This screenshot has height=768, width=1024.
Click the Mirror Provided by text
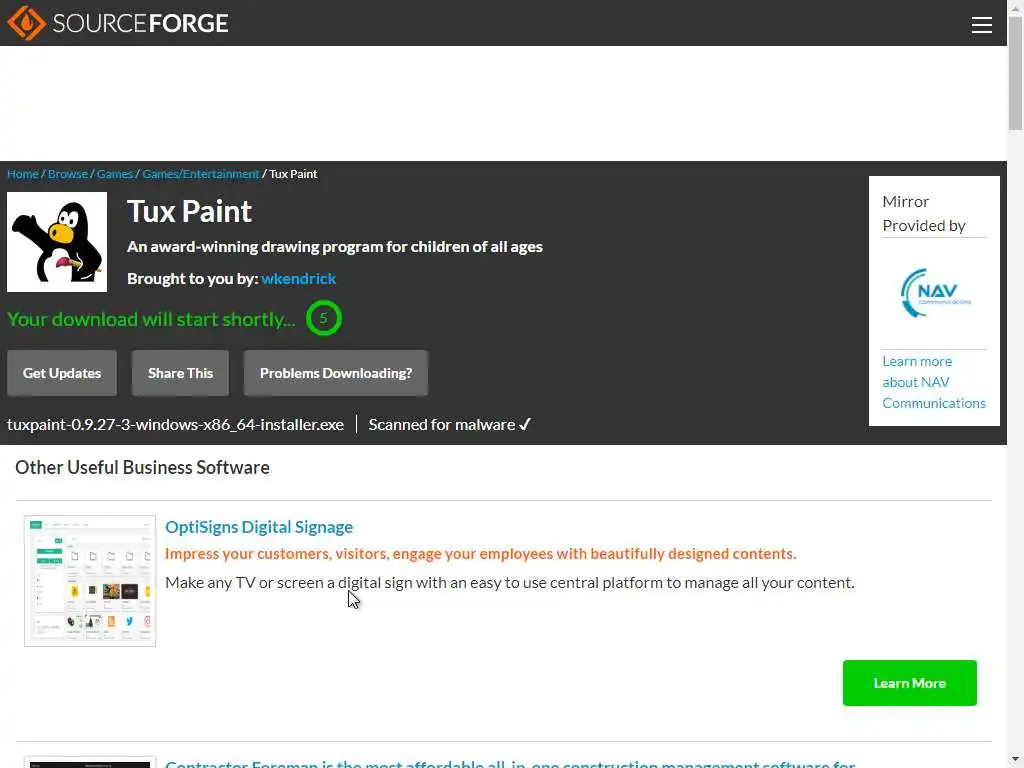(923, 214)
